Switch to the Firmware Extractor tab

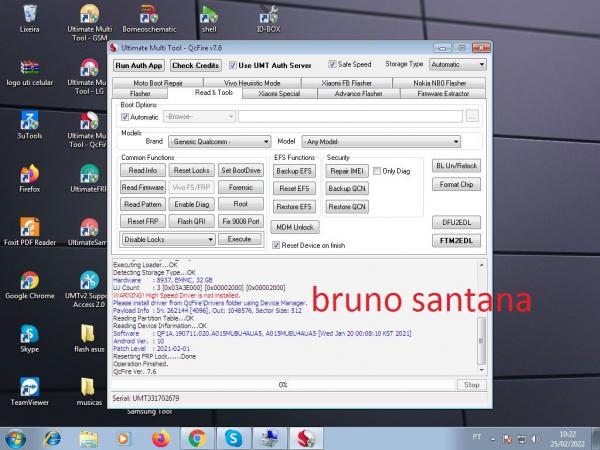[x=443, y=93]
